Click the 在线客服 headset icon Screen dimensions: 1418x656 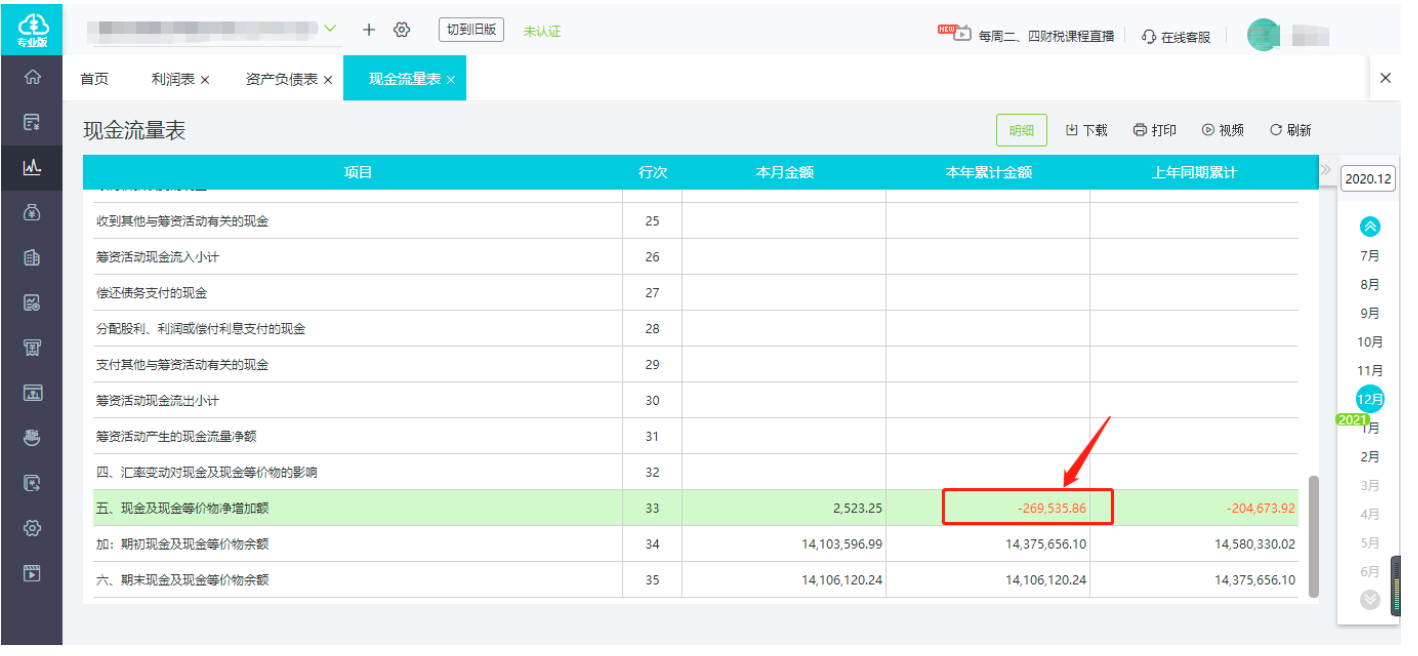(x=1149, y=36)
